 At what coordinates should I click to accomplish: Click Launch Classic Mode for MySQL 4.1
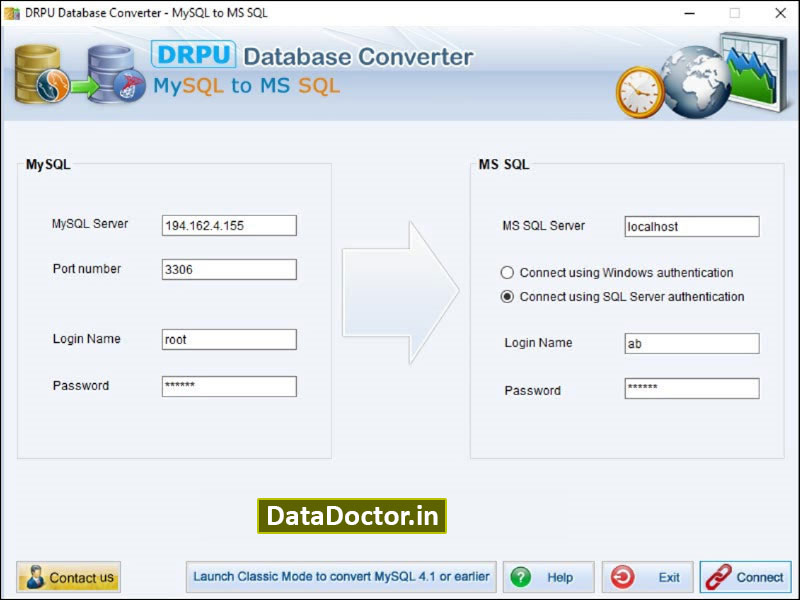(343, 577)
